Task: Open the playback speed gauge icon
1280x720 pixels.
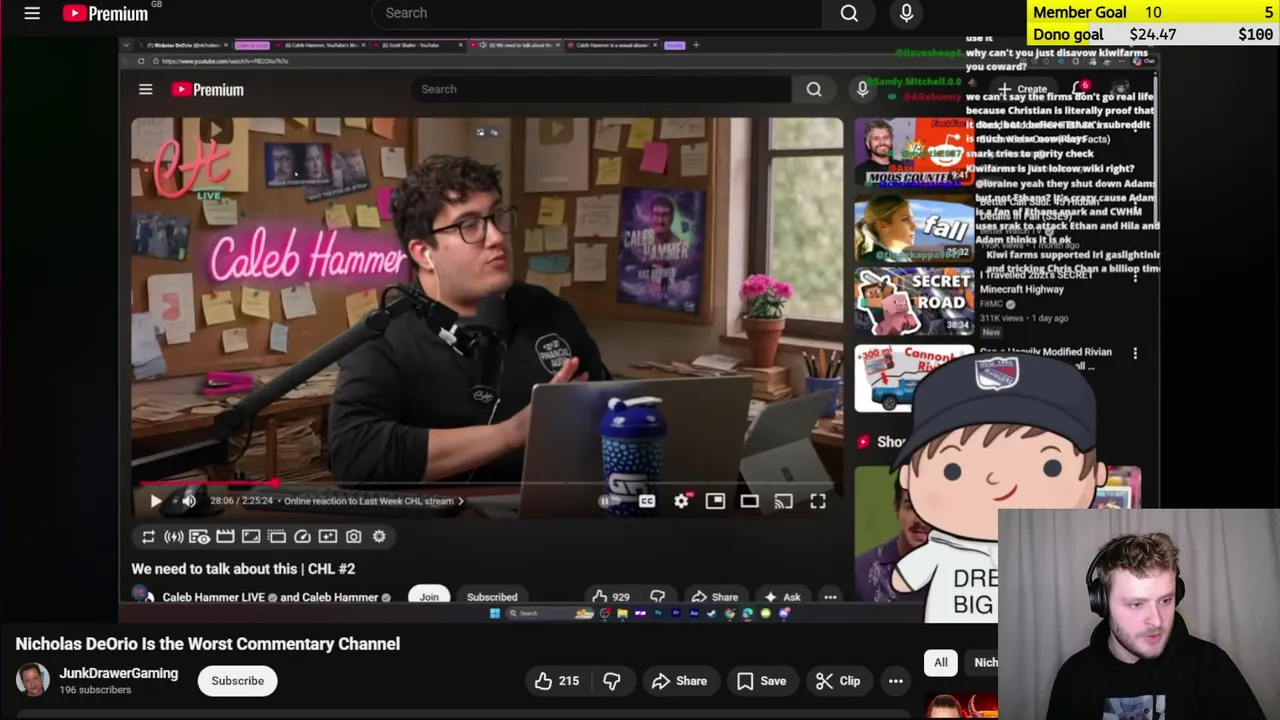Action: (x=302, y=537)
